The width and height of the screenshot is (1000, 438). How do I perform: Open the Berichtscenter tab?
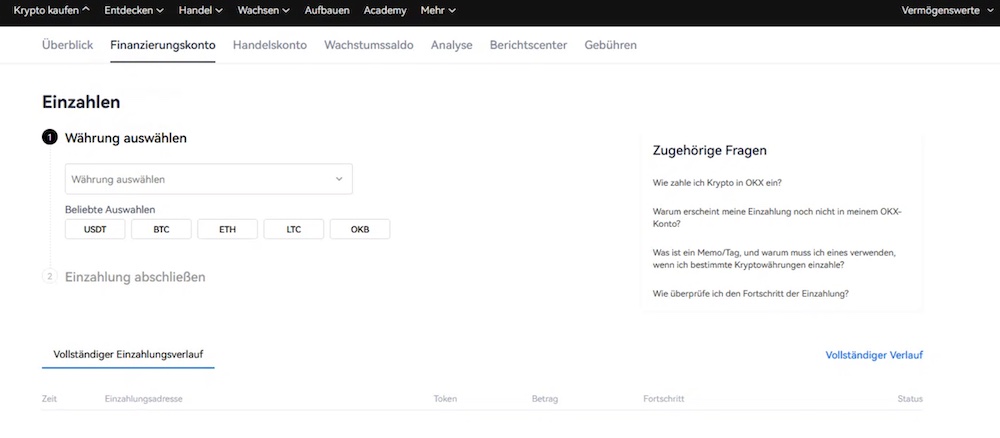tap(528, 45)
